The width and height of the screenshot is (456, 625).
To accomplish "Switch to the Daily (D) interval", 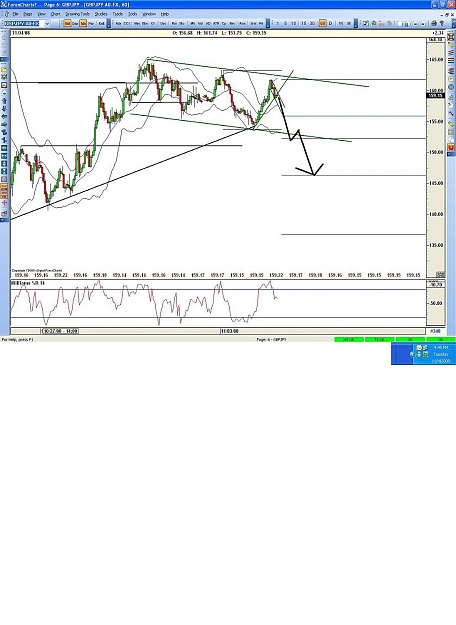I will point(330,24).
